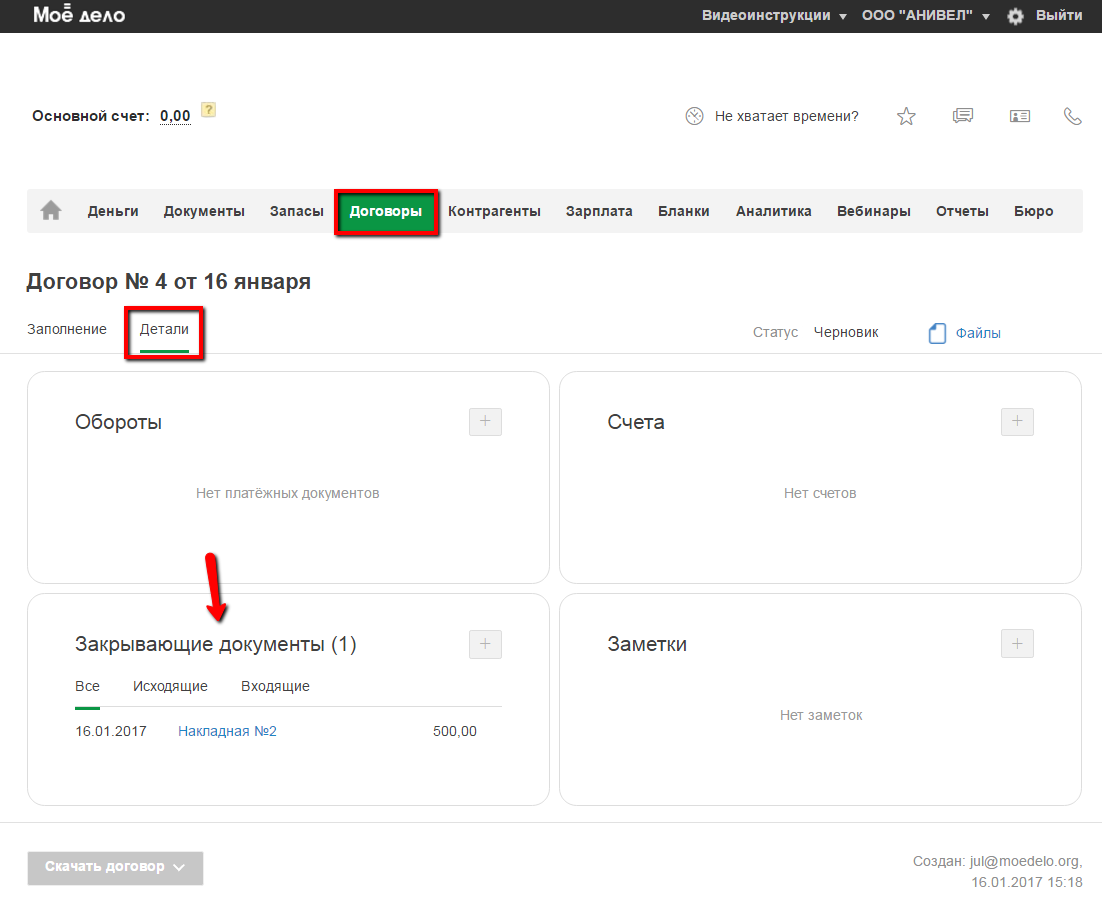Expand the Видеоинструкции dropdown
This screenshot has height=915, width=1102.
(x=774, y=16)
